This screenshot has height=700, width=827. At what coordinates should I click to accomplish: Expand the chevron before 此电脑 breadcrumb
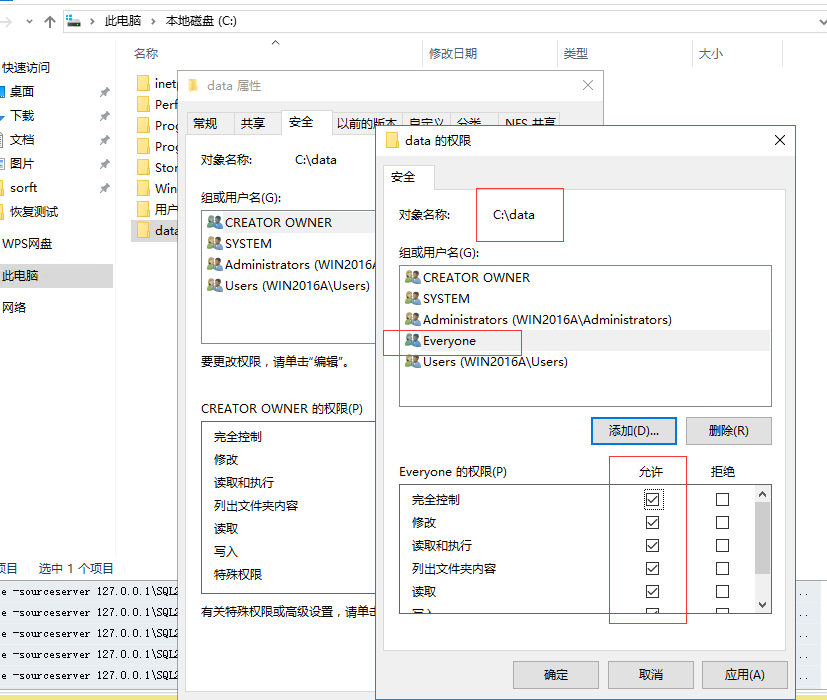(92, 22)
